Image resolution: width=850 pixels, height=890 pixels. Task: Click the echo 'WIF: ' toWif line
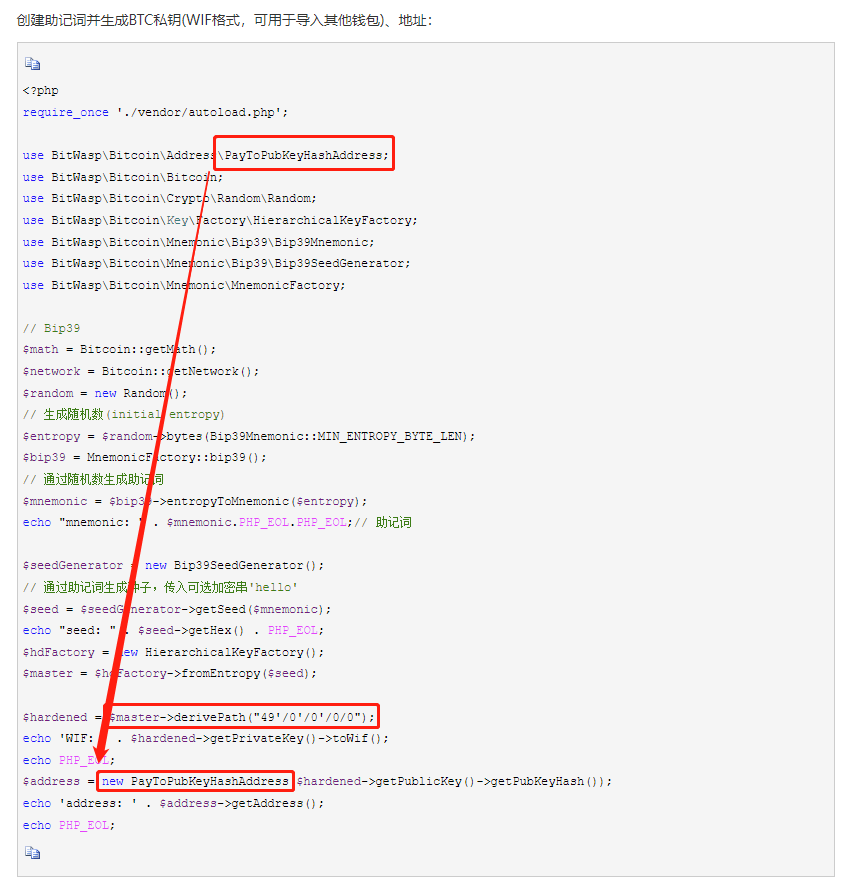[205, 738]
